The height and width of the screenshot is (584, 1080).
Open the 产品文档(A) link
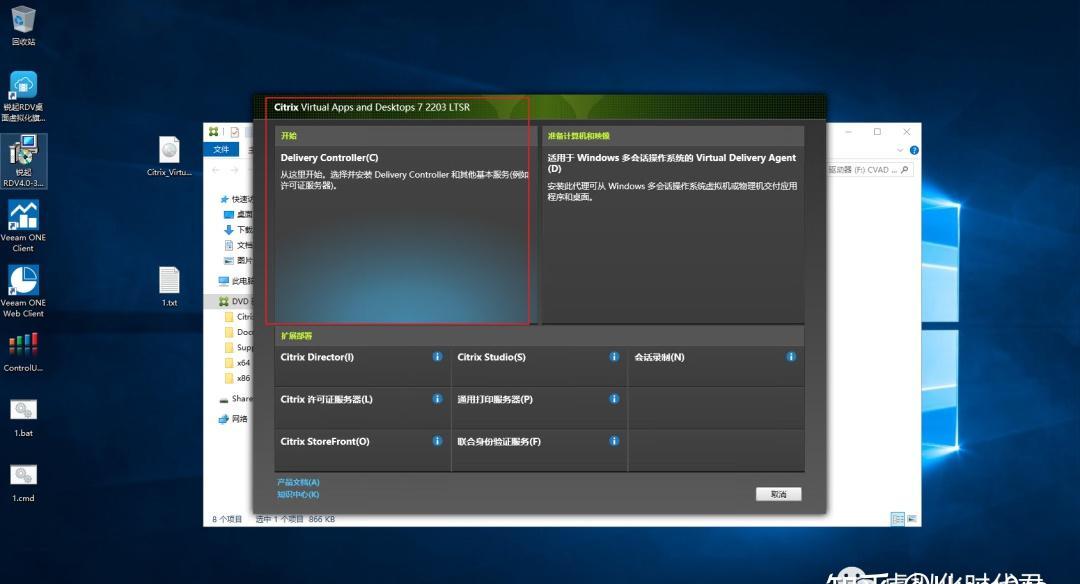[298, 482]
